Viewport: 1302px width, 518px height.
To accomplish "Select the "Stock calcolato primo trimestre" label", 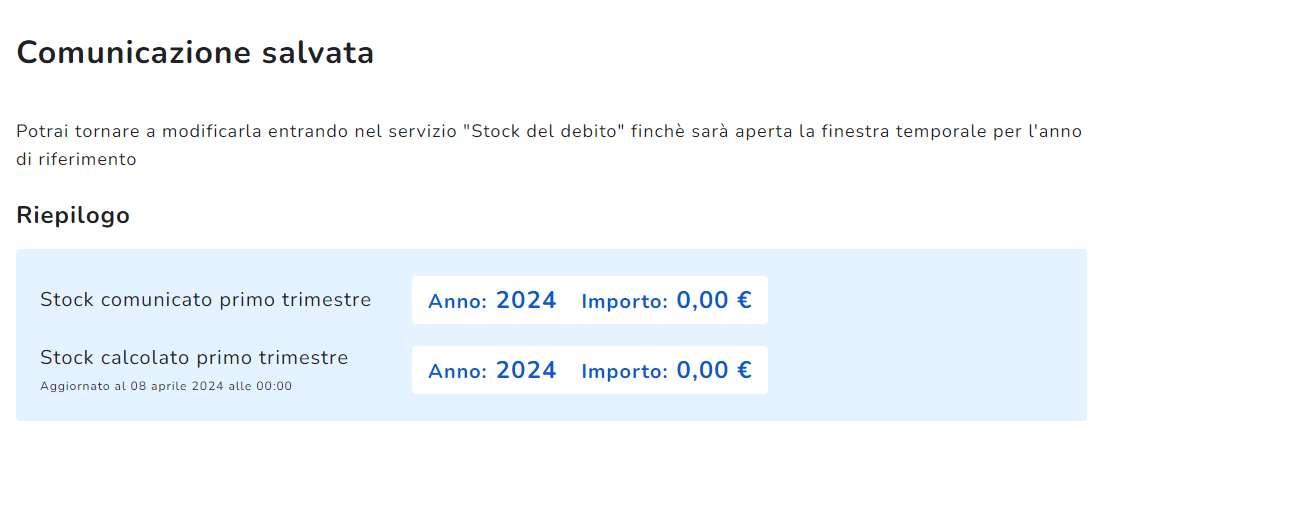I will pos(194,358).
